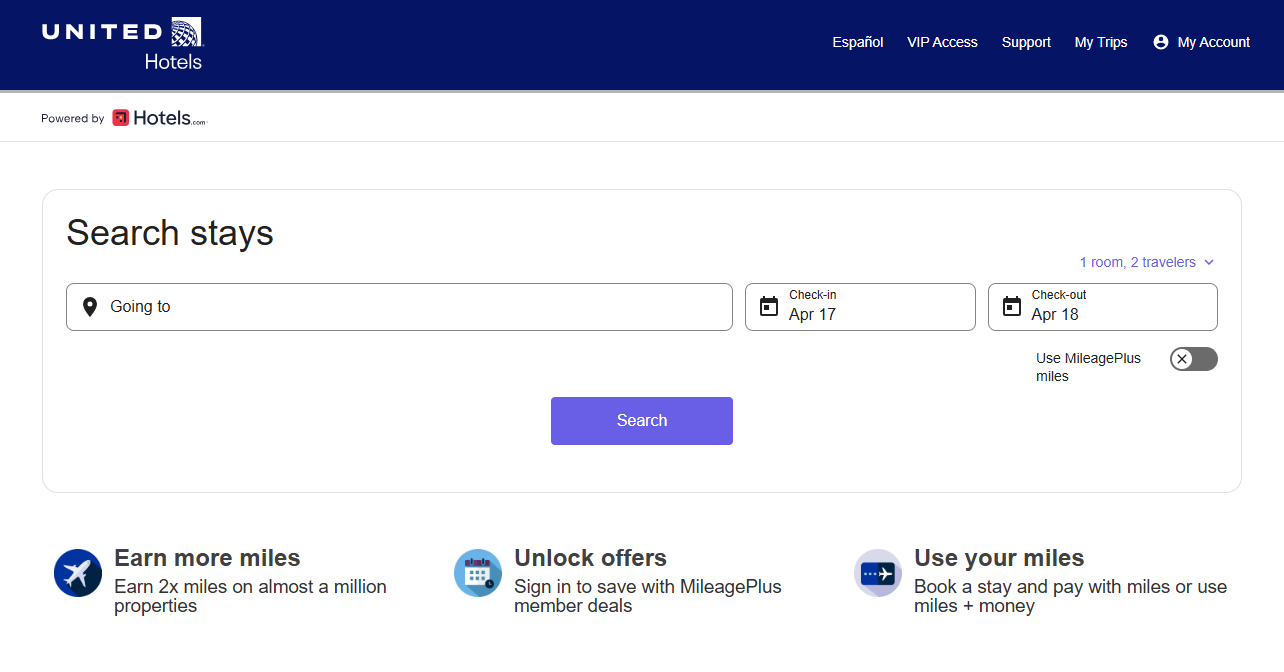The image size is (1284, 672).
Task: Click the Check-out calendar icon
Action: pos(1012,306)
